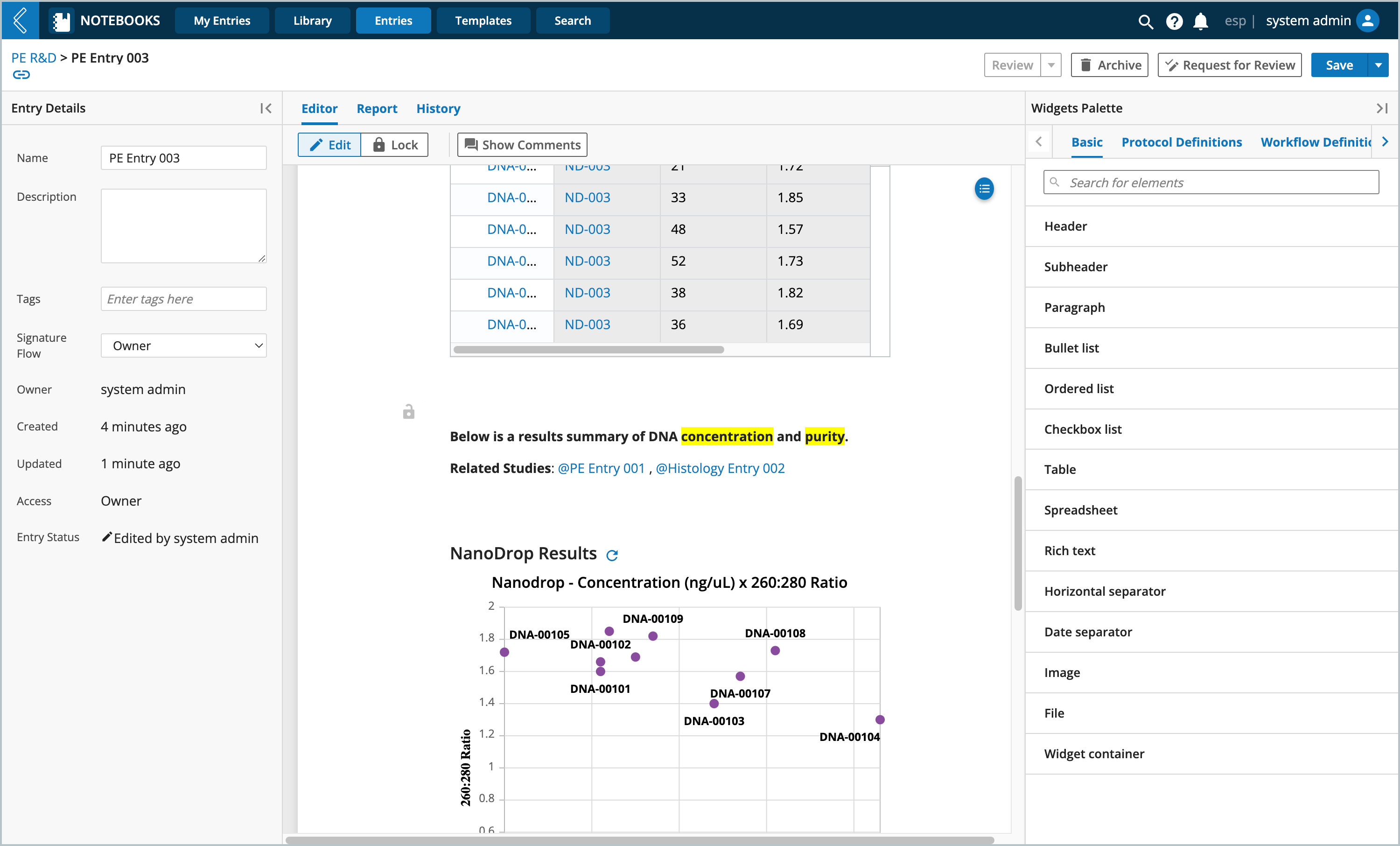Click the Protocol Definitions tab in palette
This screenshot has height=846, width=1400.
click(1180, 141)
